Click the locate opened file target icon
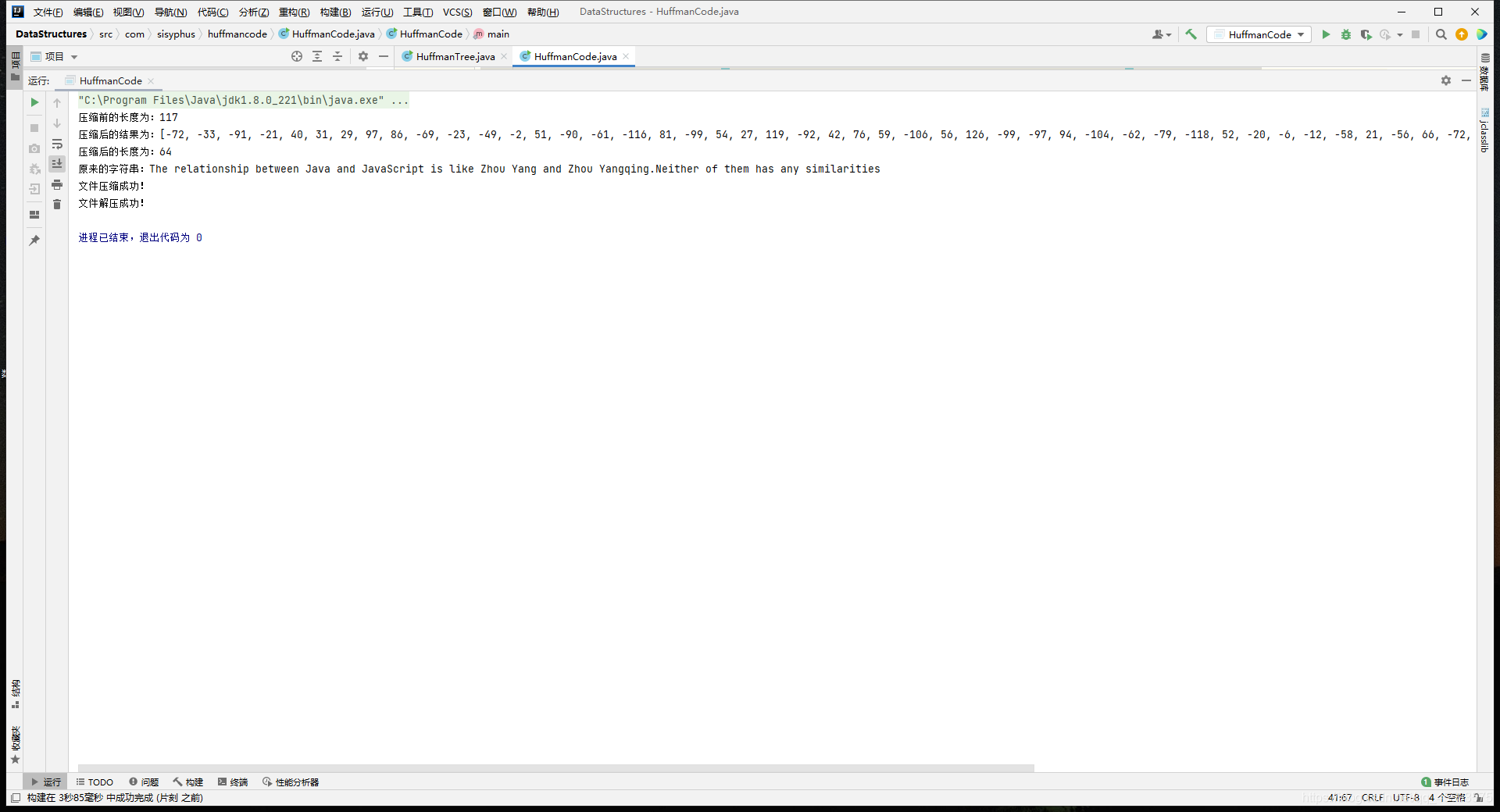This screenshot has height=812, width=1500. 297,56
